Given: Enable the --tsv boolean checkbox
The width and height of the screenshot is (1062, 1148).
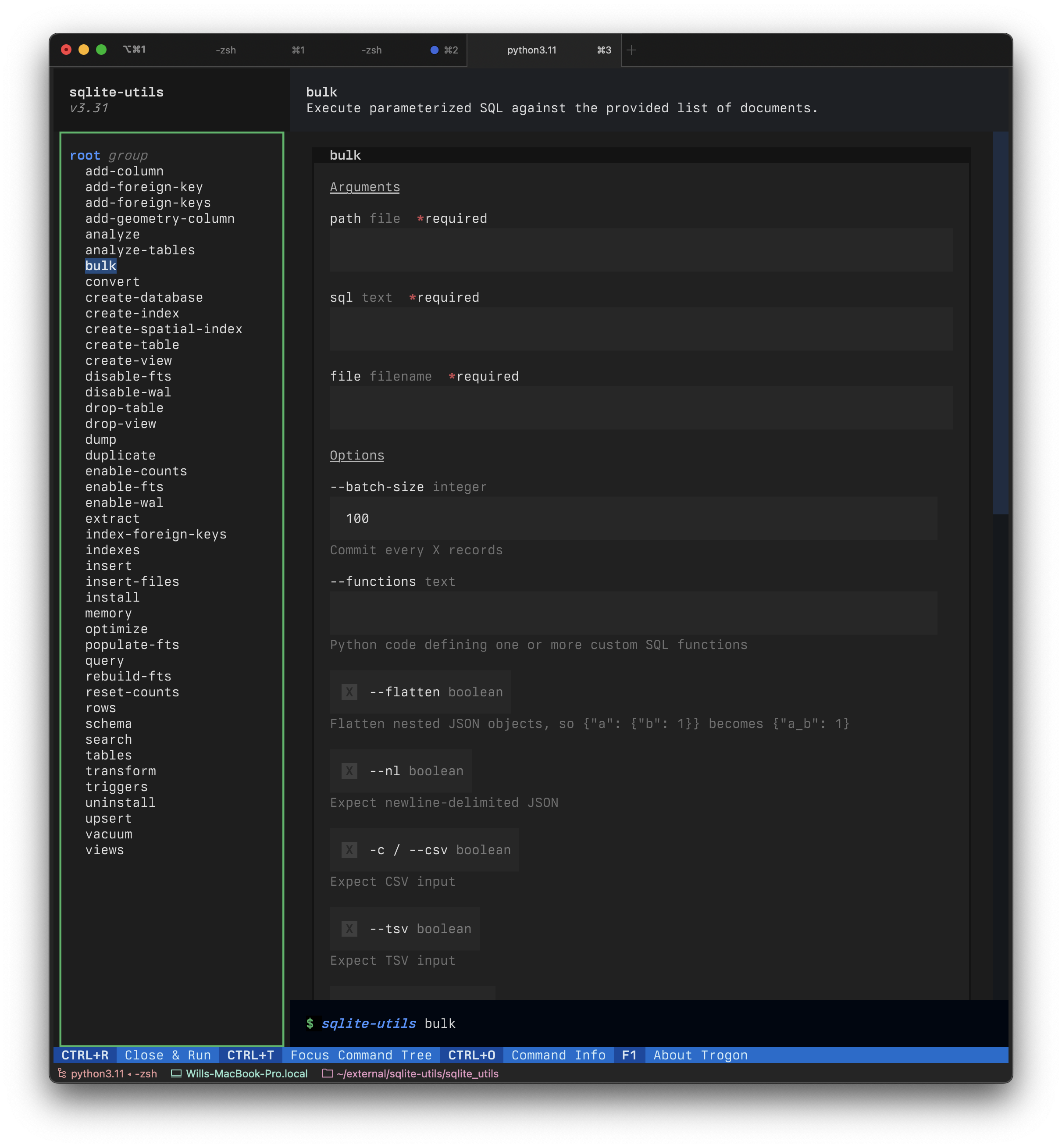Looking at the screenshot, I should click(349, 928).
